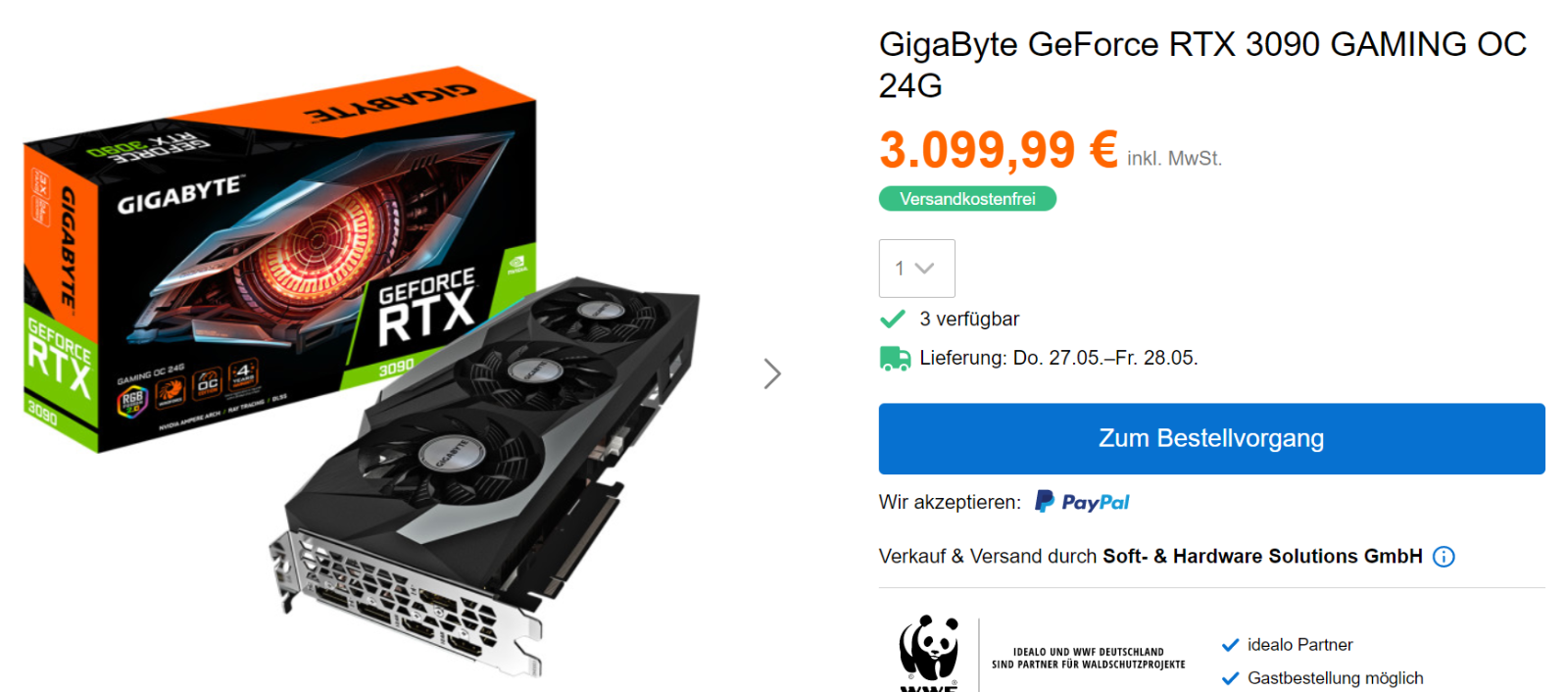Click the Gigabyte RTX 3090 box image
1568x692 pixels.
279,260
